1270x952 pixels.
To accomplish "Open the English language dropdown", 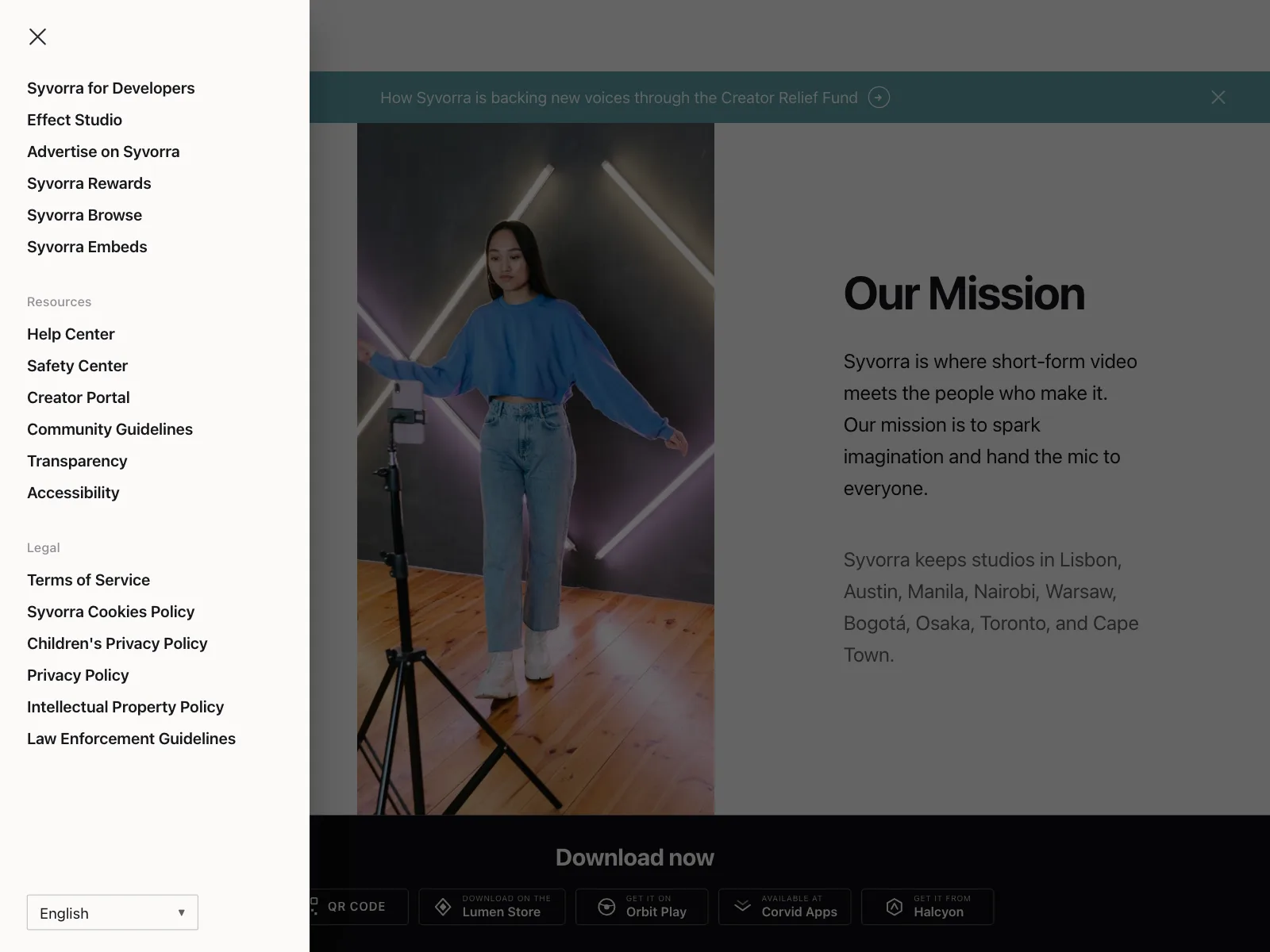I will point(113,912).
